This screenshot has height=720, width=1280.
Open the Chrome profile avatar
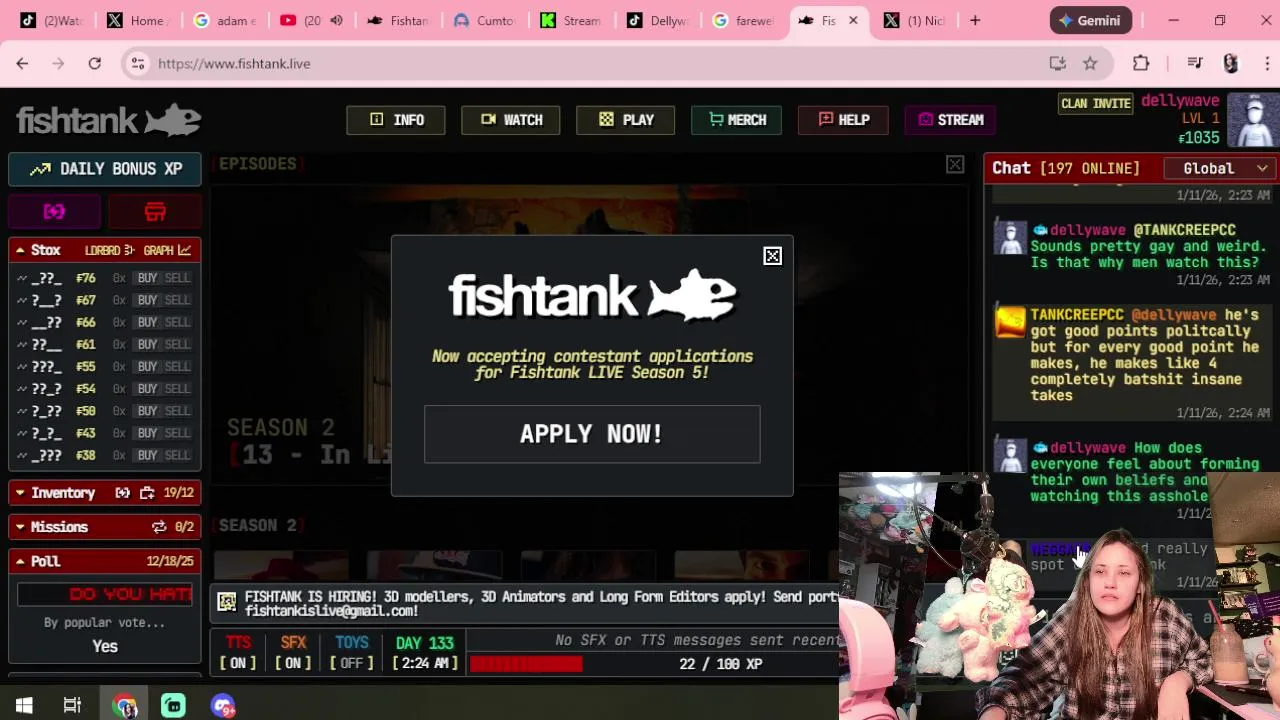pyautogui.click(x=1231, y=63)
